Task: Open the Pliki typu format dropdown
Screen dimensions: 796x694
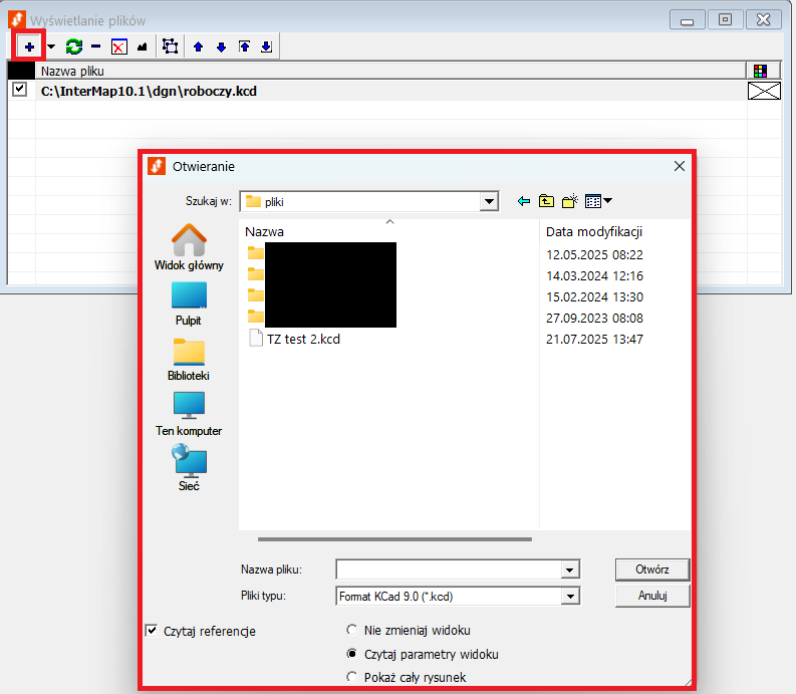Action: [x=569, y=596]
